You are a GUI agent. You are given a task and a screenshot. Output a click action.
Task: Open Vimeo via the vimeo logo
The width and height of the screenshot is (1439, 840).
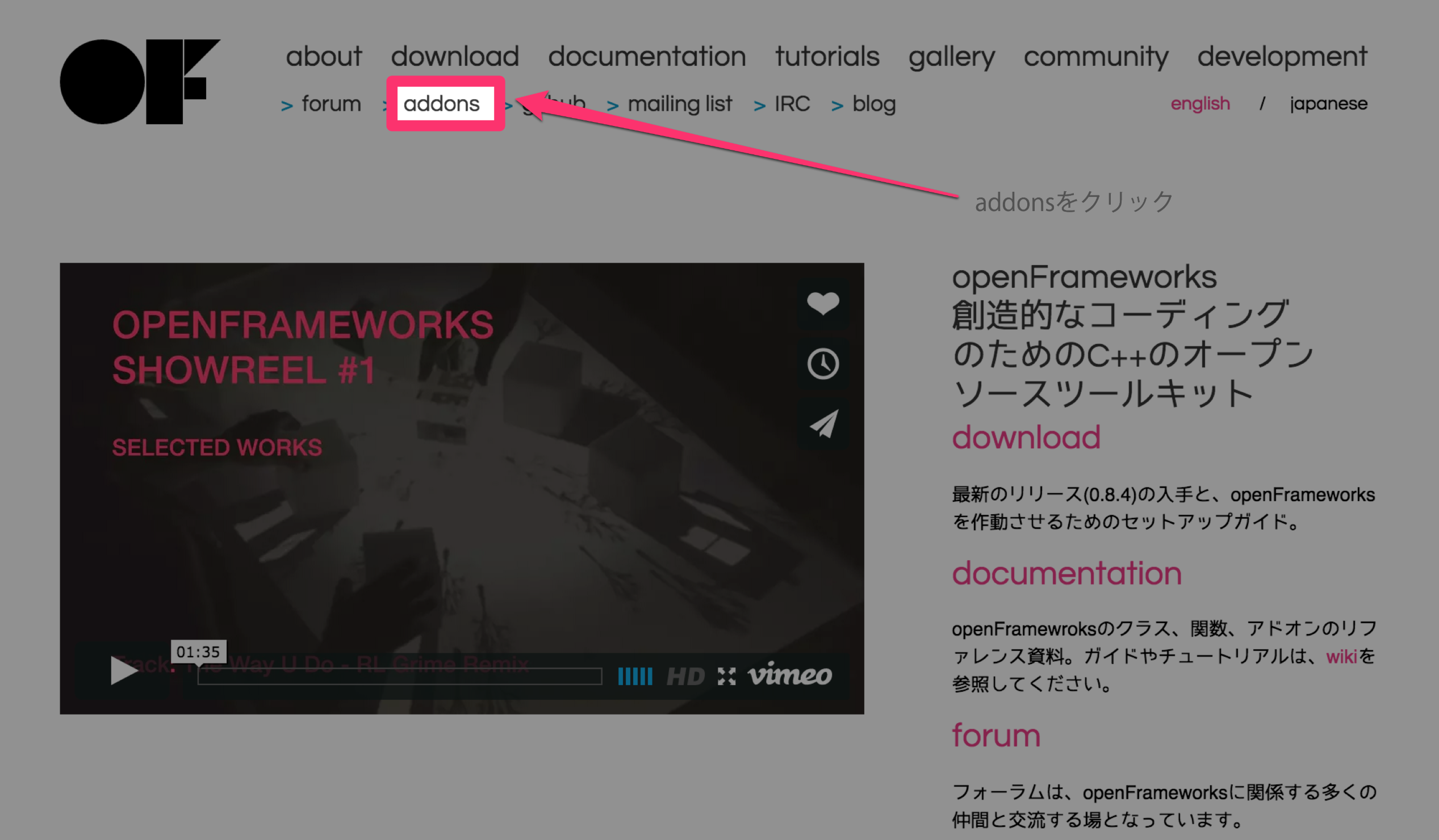coord(789,677)
